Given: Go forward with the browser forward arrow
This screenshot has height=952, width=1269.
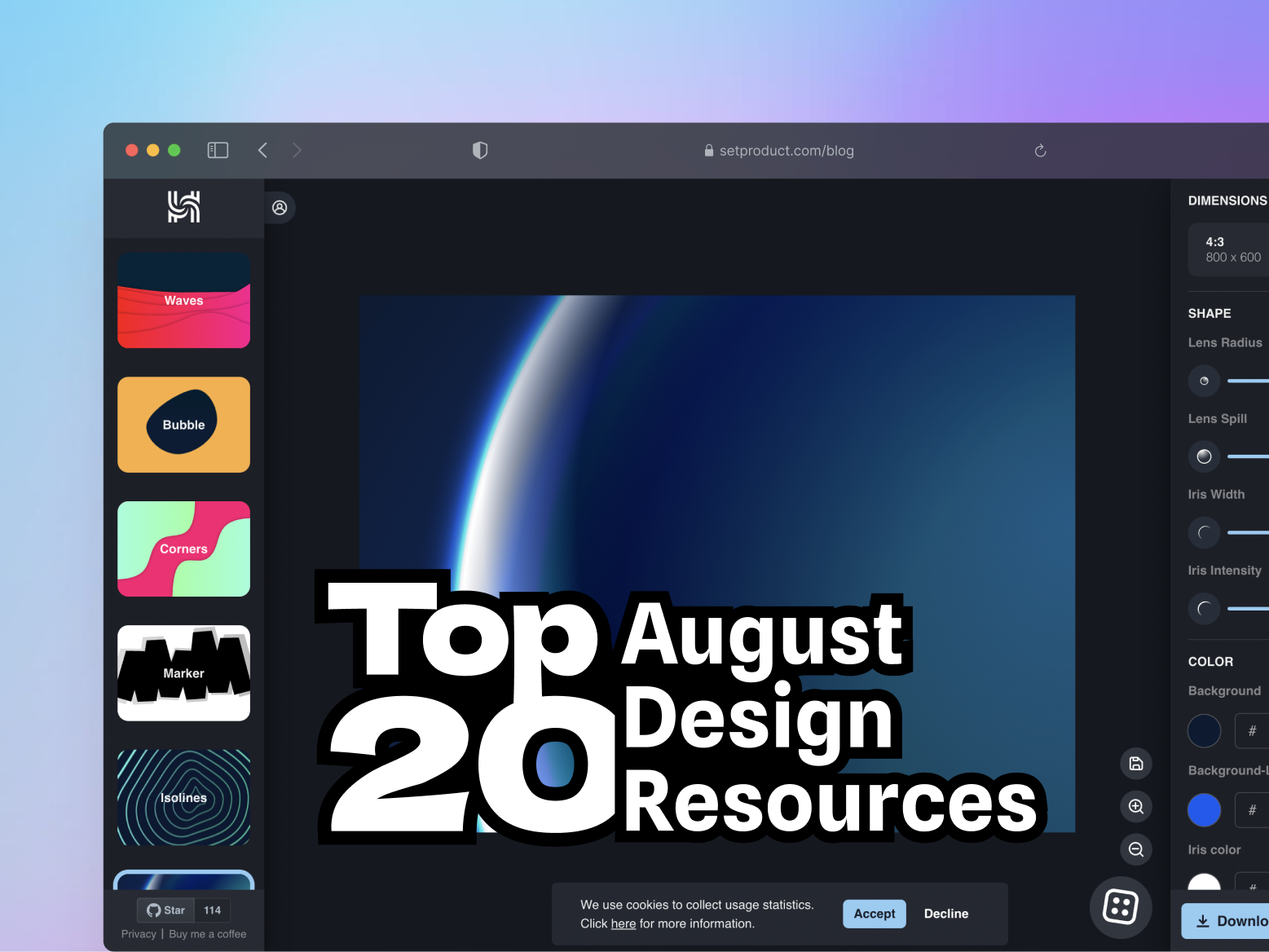Looking at the screenshot, I should pyautogui.click(x=297, y=150).
